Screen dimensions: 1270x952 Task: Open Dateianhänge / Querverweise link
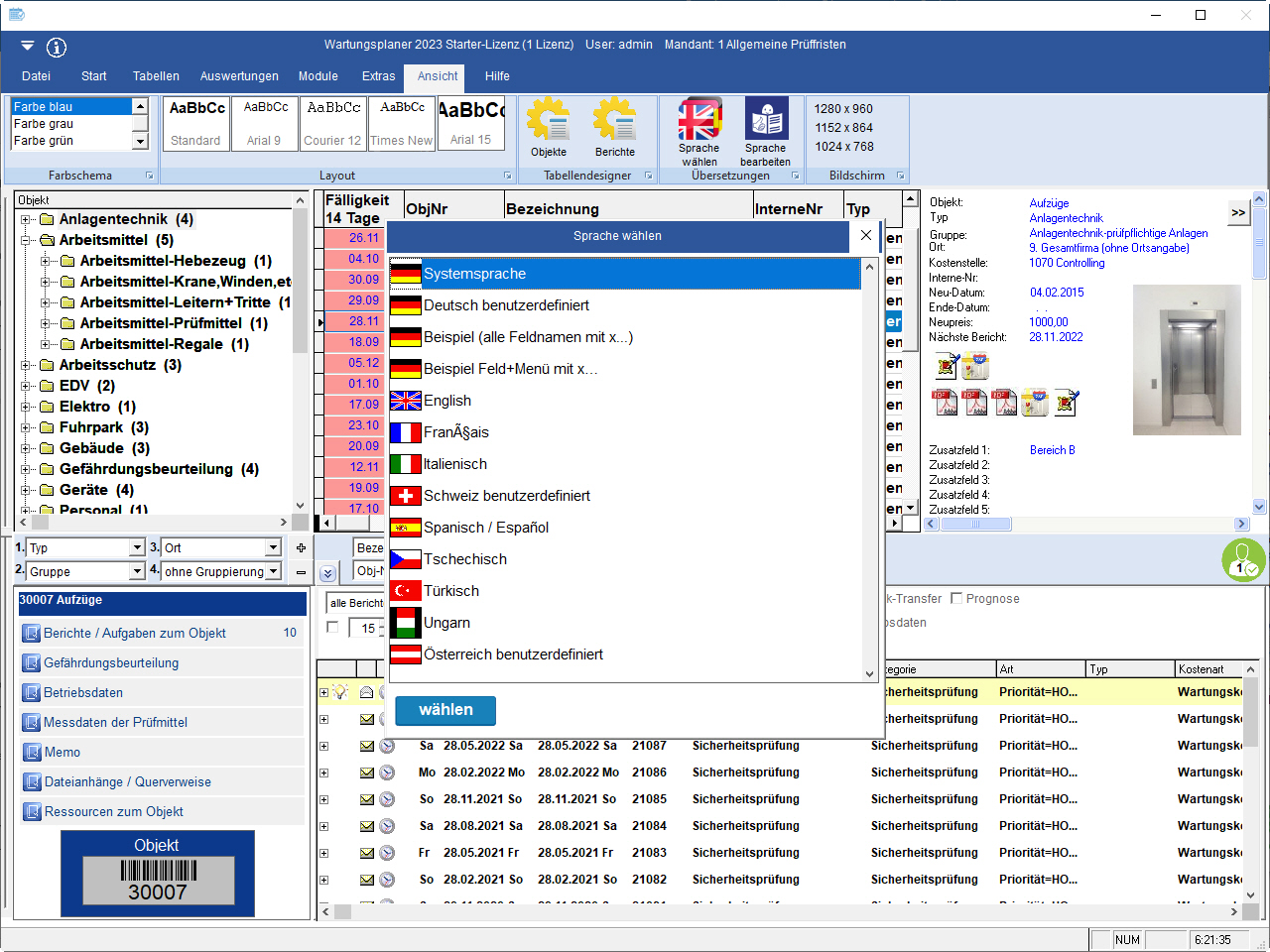[x=128, y=781]
